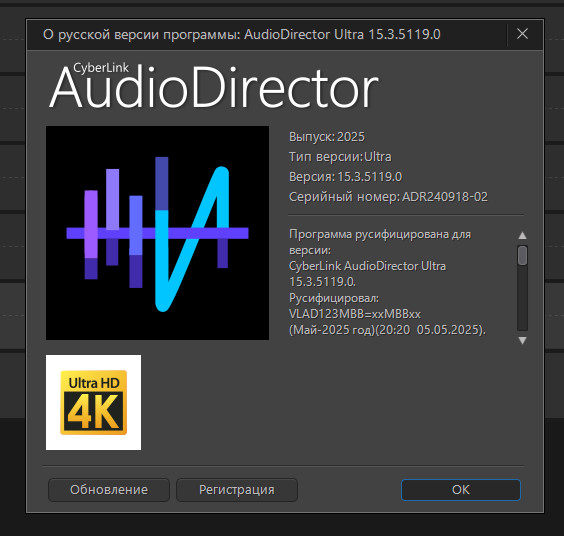Click the Серийный номер ADR240918-02 text
Image resolution: width=564 pixels, height=536 pixels.
pyautogui.click(x=388, y=197)
